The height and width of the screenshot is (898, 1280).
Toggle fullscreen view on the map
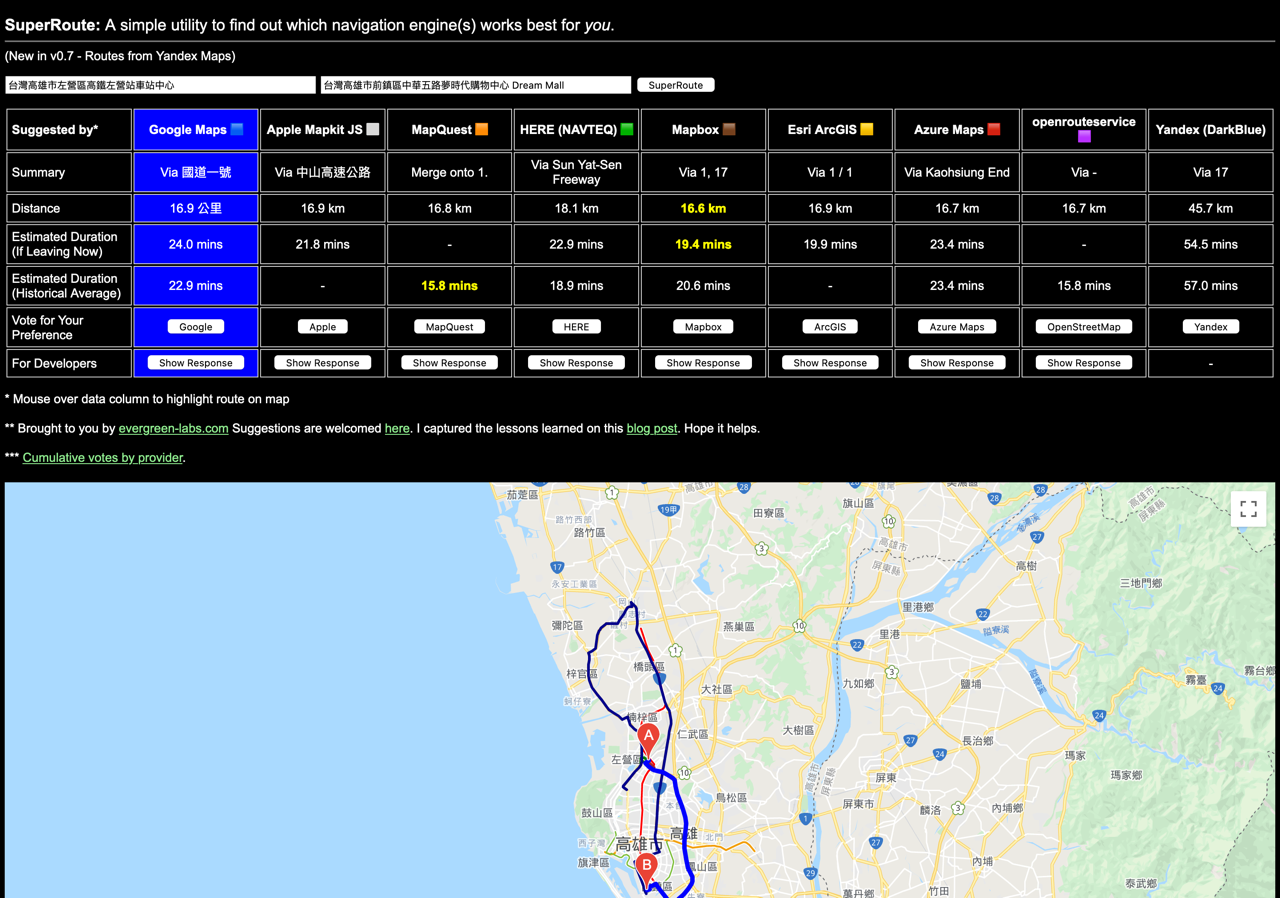[1248, 509]
